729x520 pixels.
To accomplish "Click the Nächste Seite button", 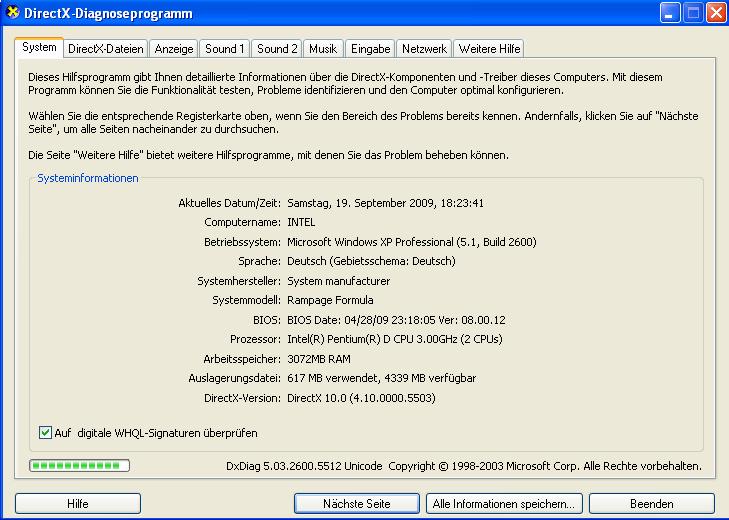I will click(x=357, y=503).
